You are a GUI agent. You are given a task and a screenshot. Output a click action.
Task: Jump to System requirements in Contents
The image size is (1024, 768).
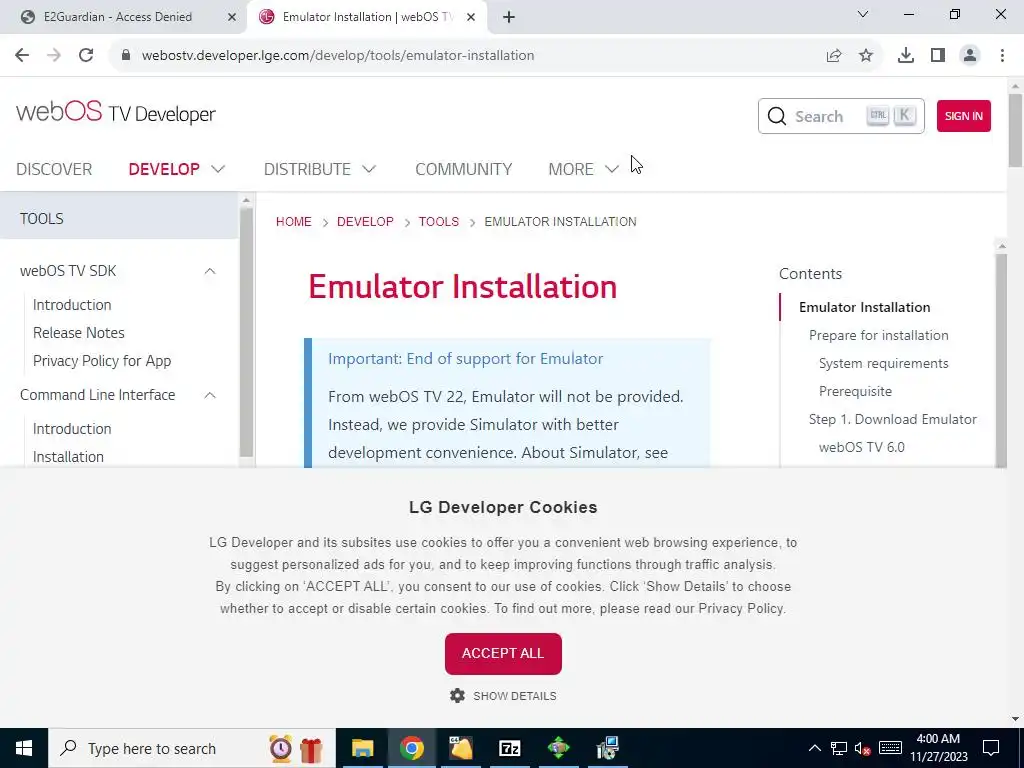coord(884,364)
